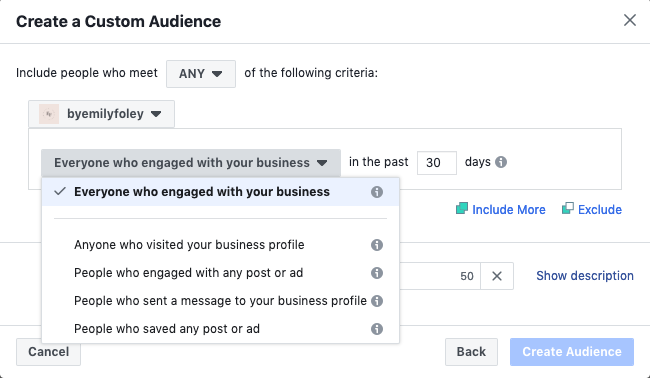Close the Create a Custom Audience dialog
The image size is (650, 378).
pos(630,20)
